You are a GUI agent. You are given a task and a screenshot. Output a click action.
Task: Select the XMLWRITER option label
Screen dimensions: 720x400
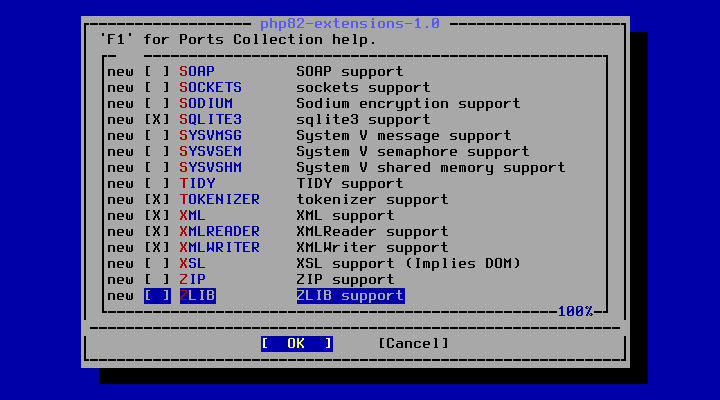pos(219,248)
